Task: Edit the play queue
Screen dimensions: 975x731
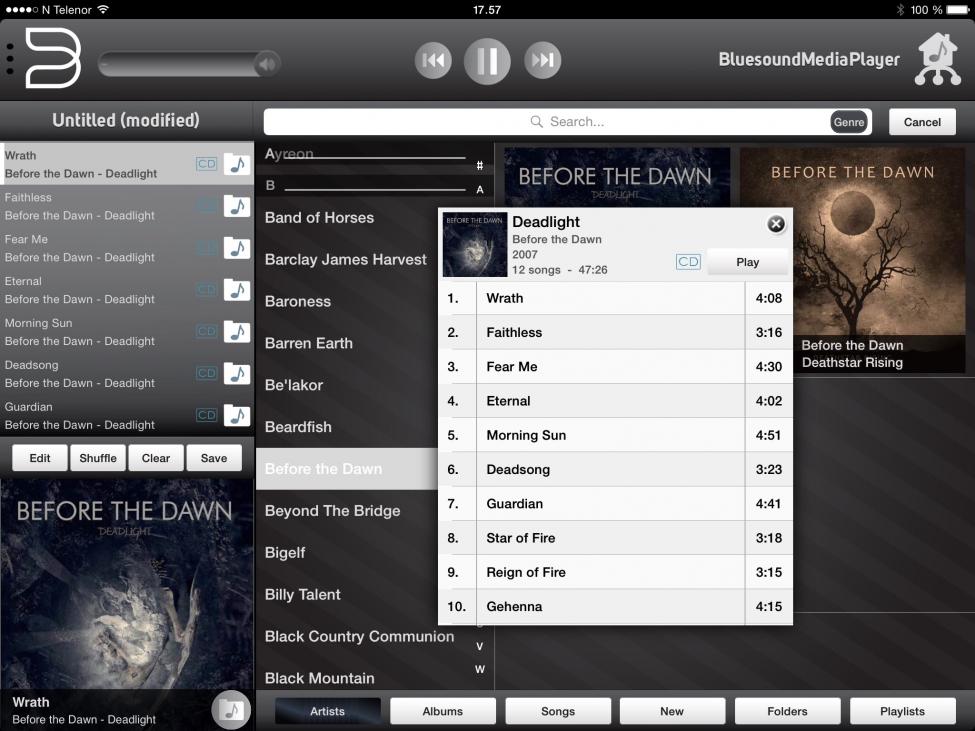Action: click(40, 458)
